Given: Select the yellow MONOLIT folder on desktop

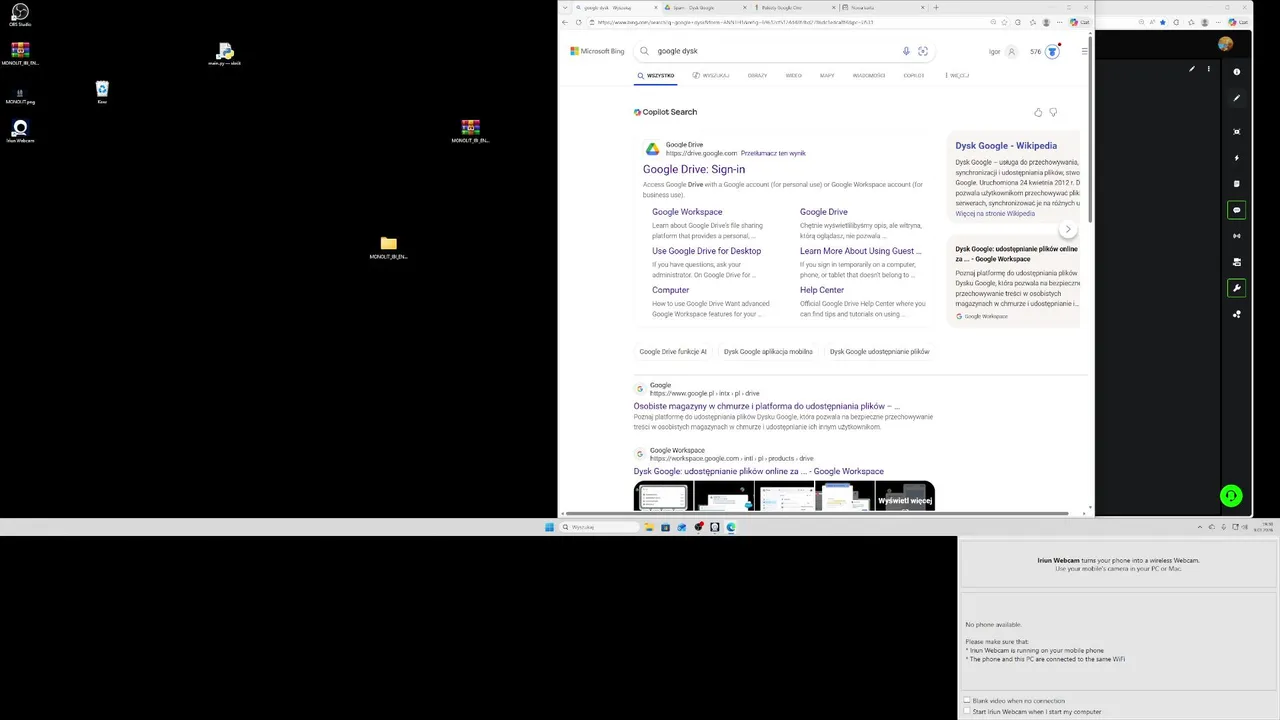Looking at the screenshot, I should click(x=388, y=247).
